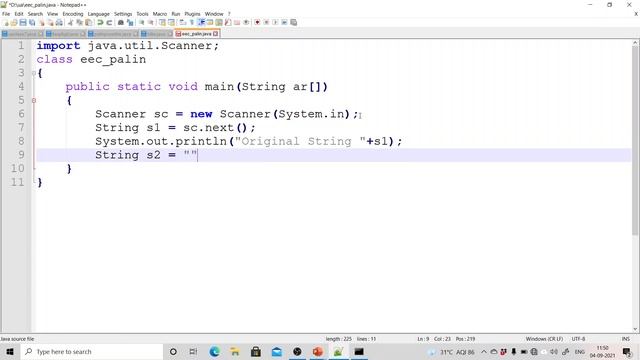The image size is (640, 360).
Task: Open the ? help menu
Action: 229,14
